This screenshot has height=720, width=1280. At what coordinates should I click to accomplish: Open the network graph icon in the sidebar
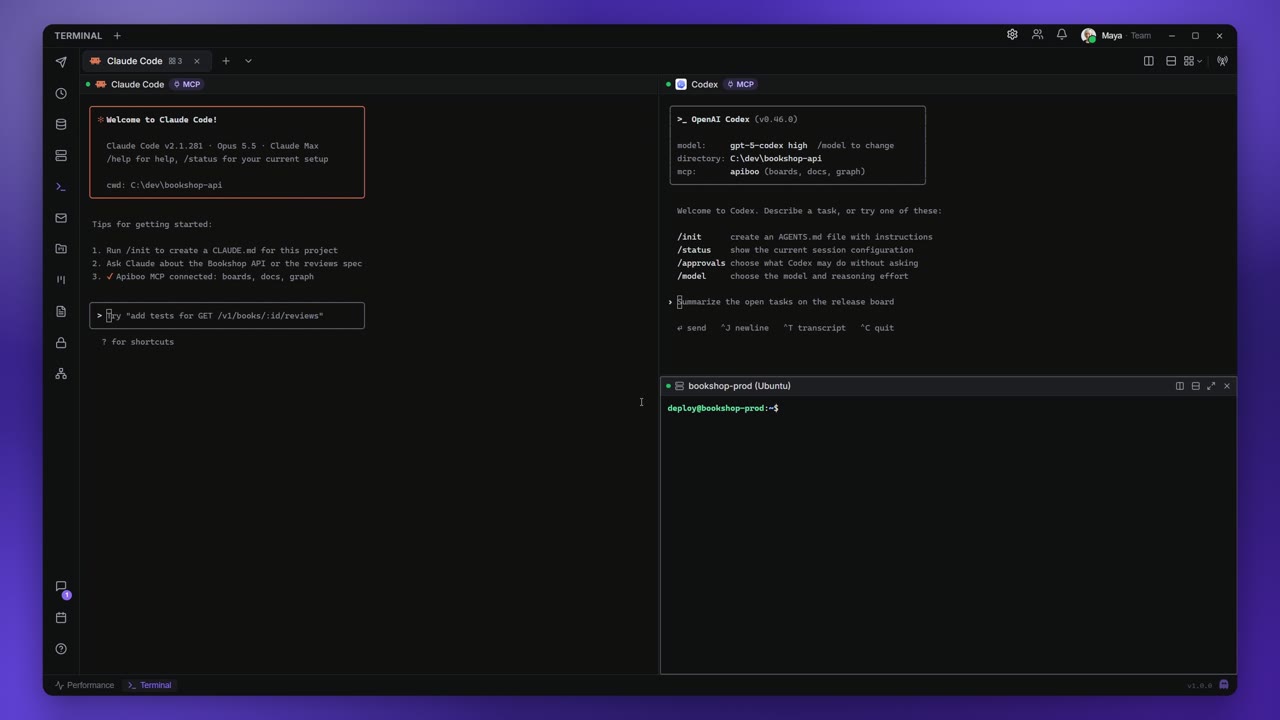(61, 374)
